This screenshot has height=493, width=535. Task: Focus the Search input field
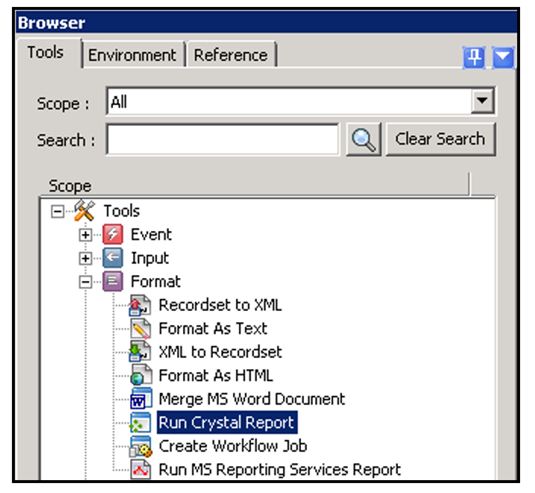(x=222, y=139)
